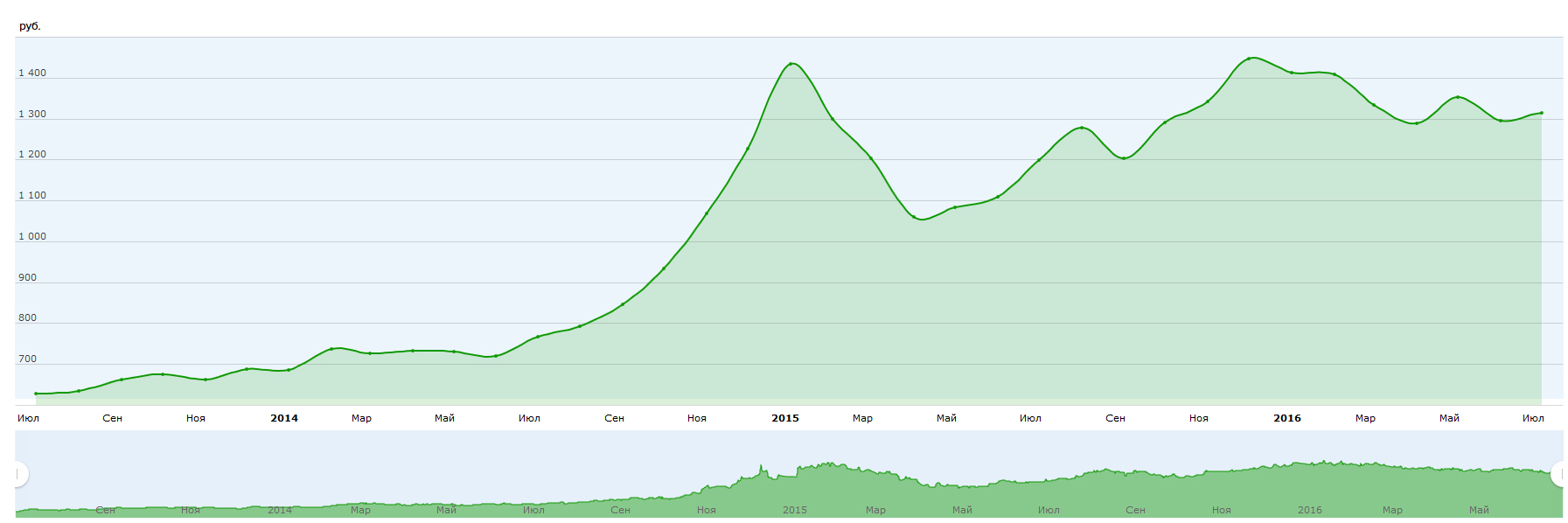Click the lowest dip after the 2015 peak
The width and height of the screenshot is (1568, 523).
coord(915,217)
